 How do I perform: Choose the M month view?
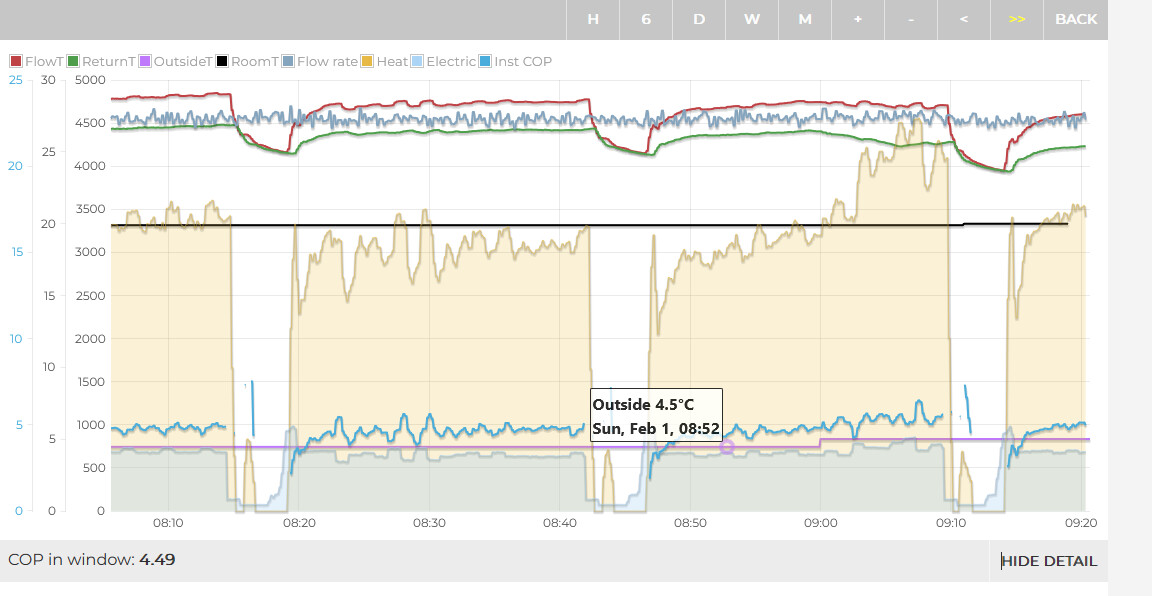(x=805, y=19)
